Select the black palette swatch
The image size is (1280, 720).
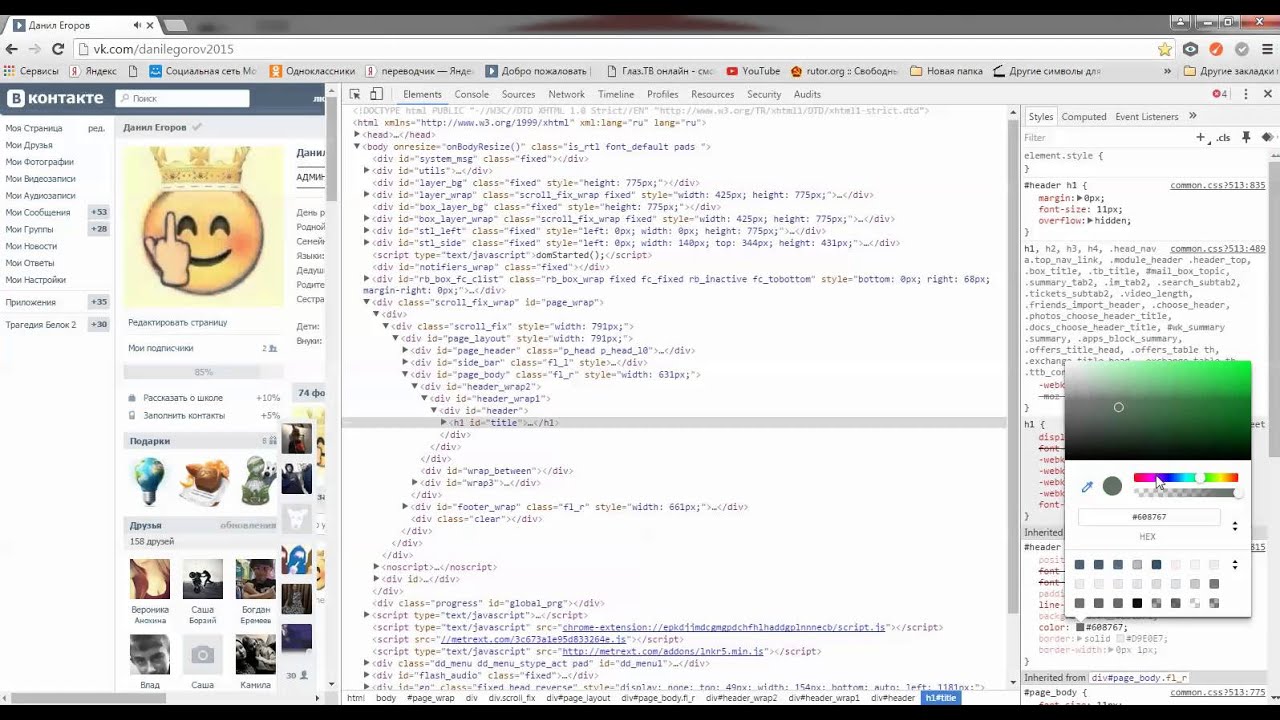[x=1137, y=603]
